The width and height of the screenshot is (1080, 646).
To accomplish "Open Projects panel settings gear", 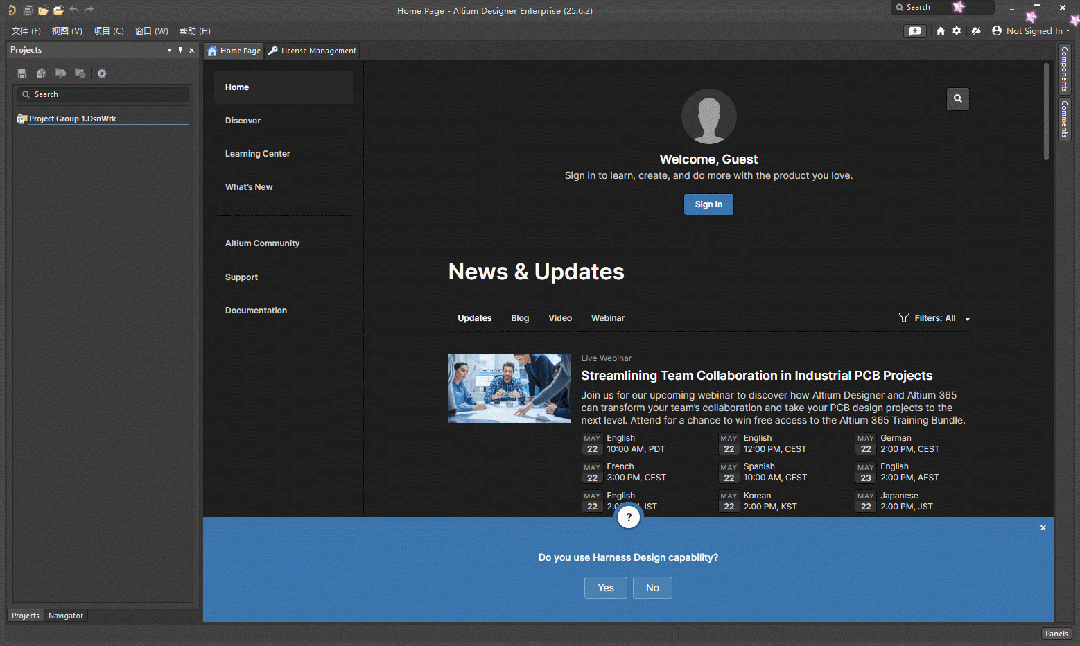I will point(102,73).
